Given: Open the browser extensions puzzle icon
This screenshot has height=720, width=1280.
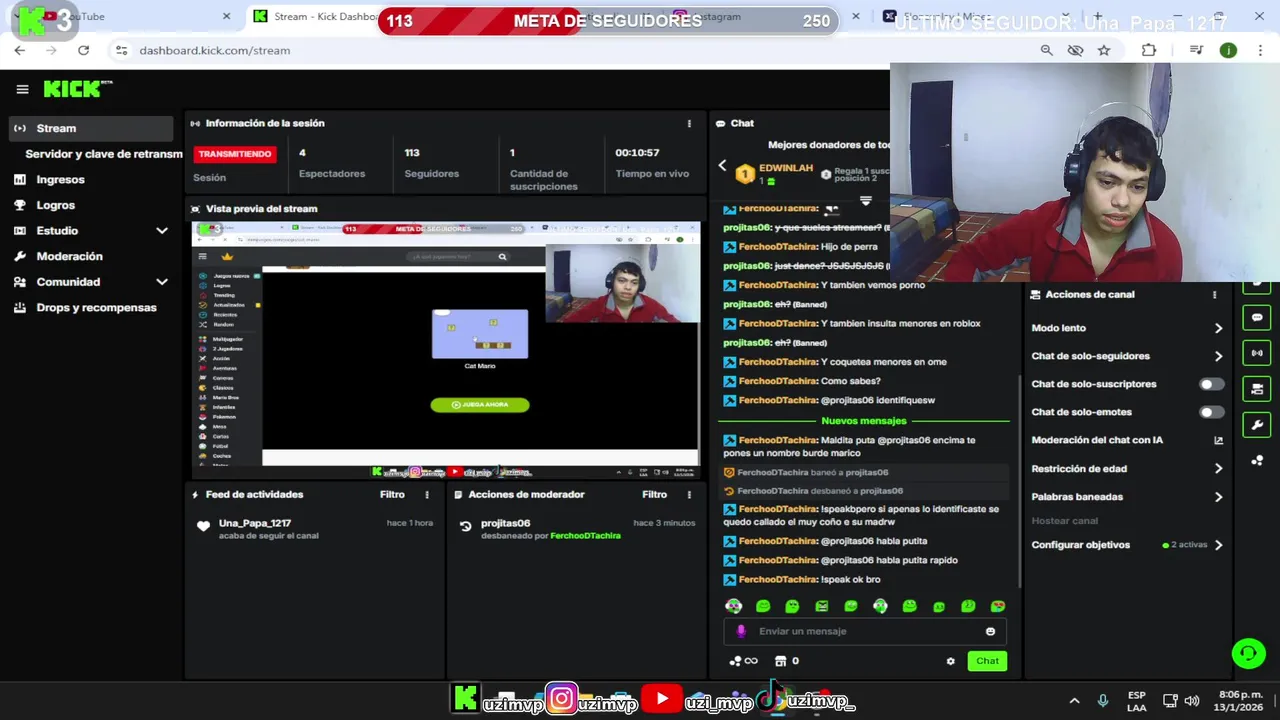Looking at the screenshot, I should [x=1148, y=50].
